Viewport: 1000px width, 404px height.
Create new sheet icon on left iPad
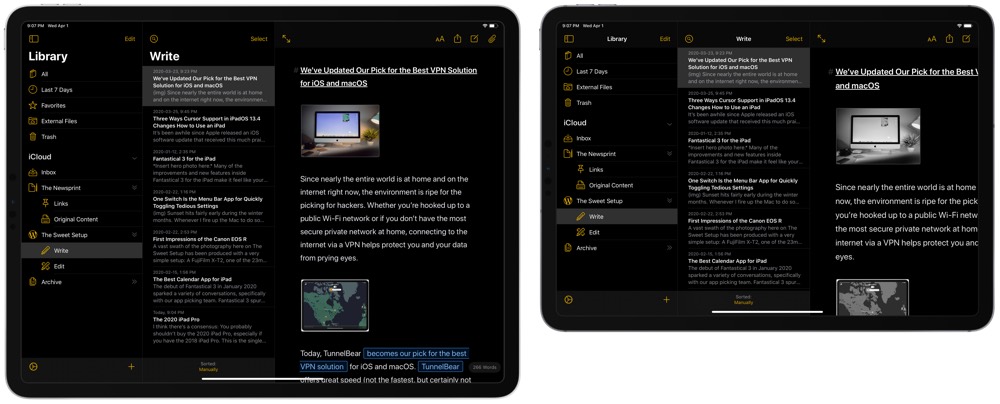coord(474,39)
